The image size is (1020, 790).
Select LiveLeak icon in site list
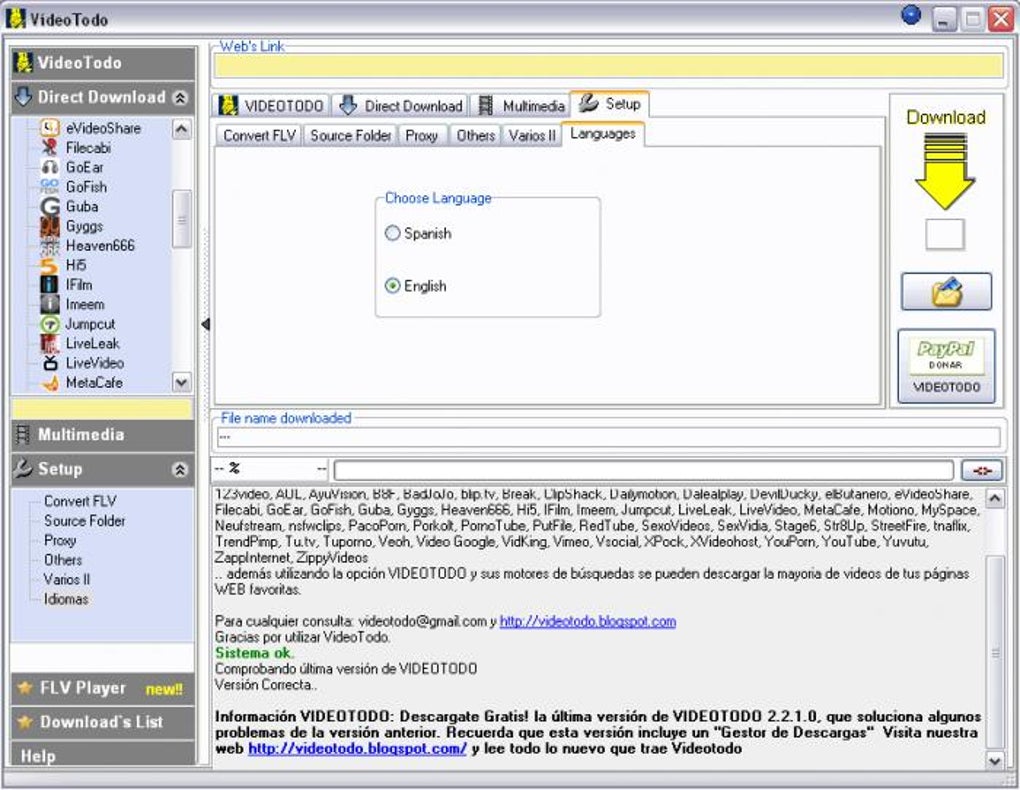tap(50, 344)
